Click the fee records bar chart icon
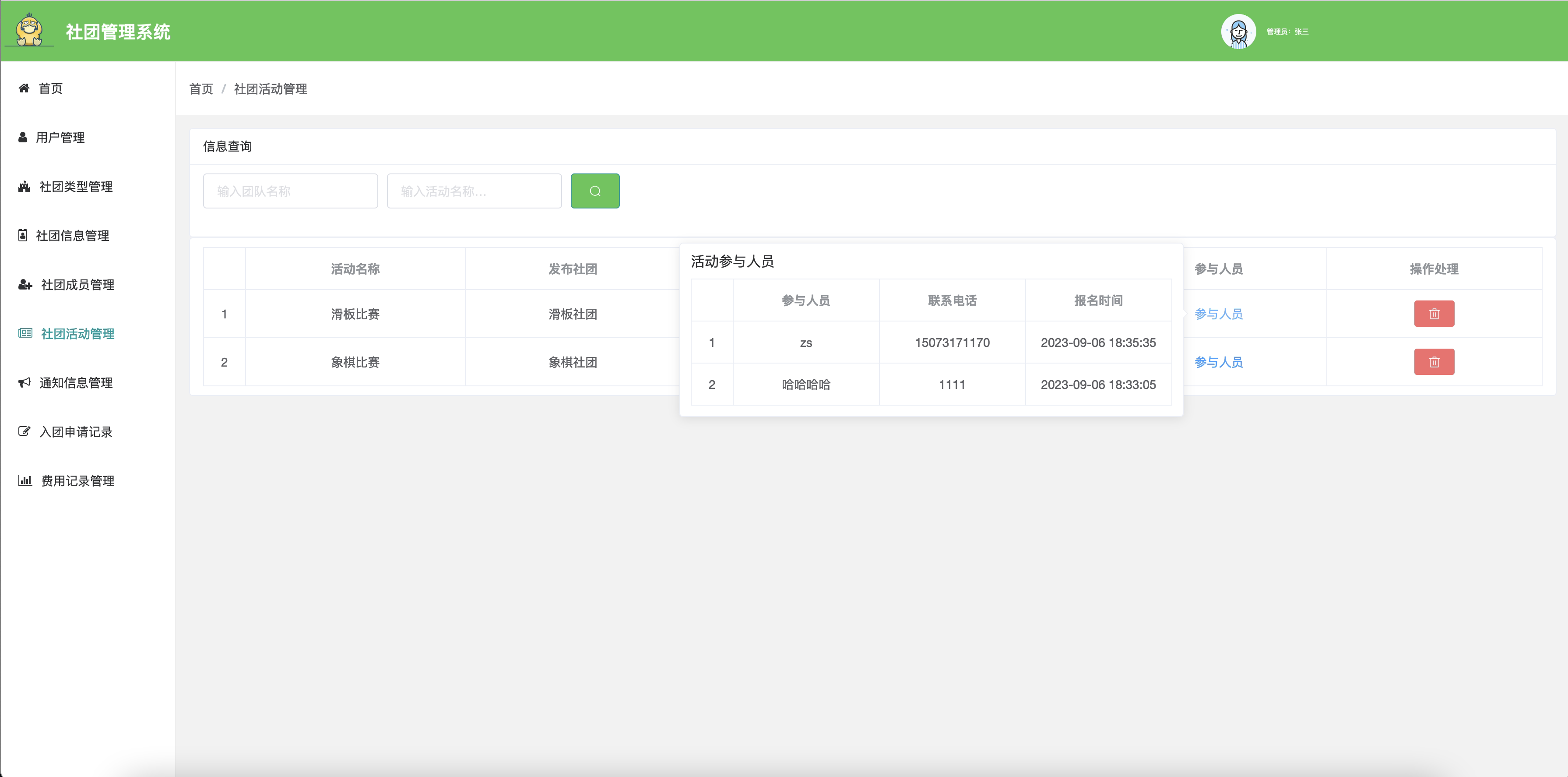The width and height of the screenshot is (1568, 777). click(25, 480)
